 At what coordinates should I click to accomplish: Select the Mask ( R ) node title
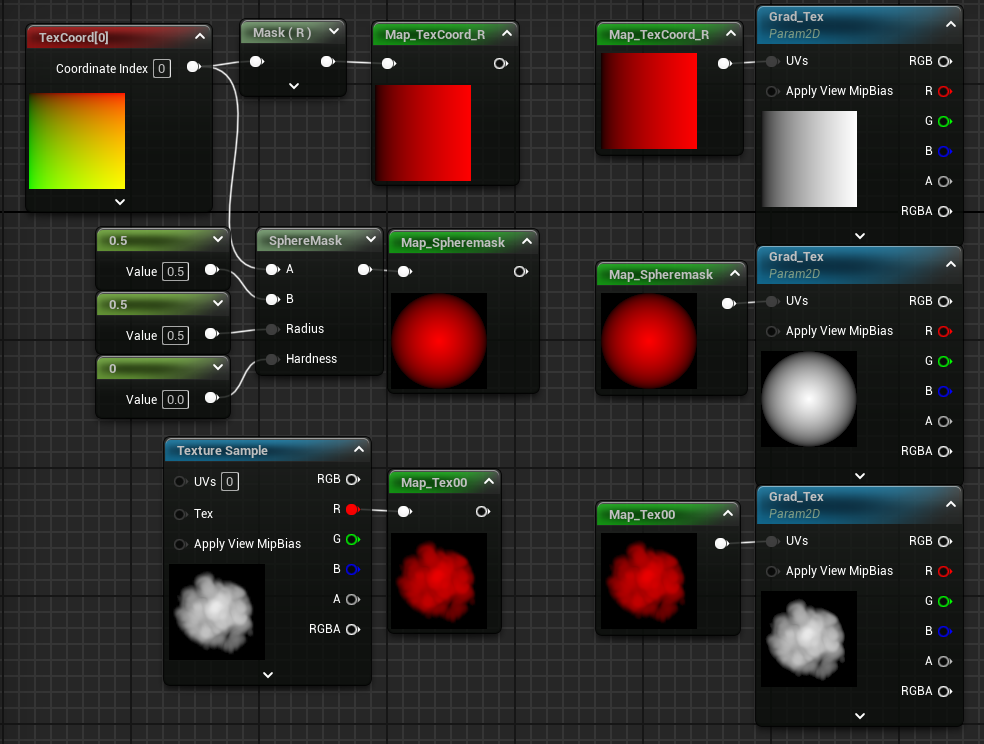pos(282,32)
